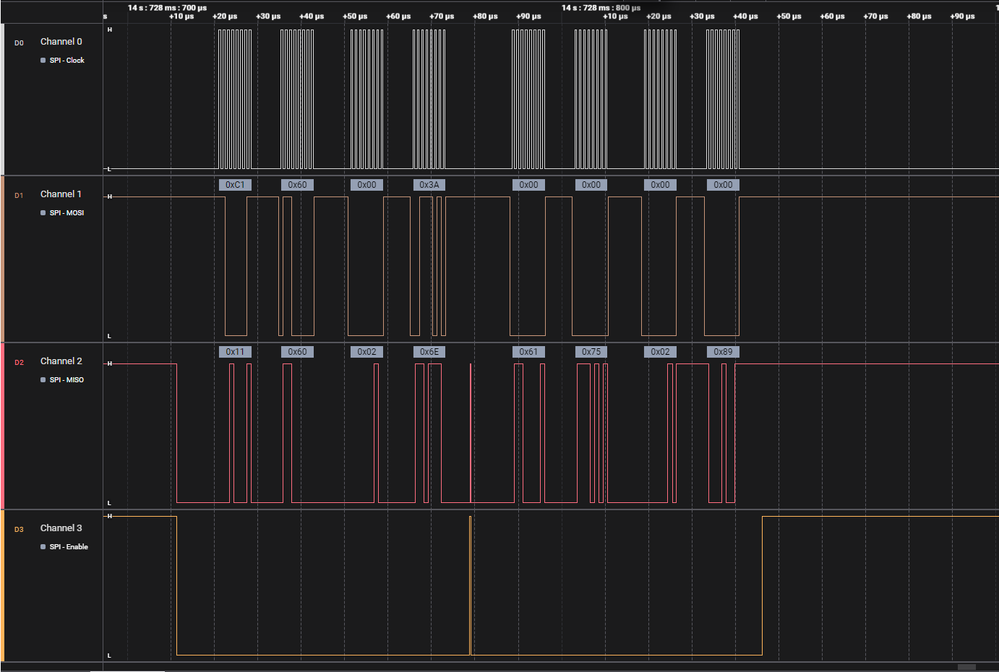Screen dimensions: 999x672
Task: Click the square icon beside SPI - Clock
Action: pyautogui.click(x=43, y=60)
